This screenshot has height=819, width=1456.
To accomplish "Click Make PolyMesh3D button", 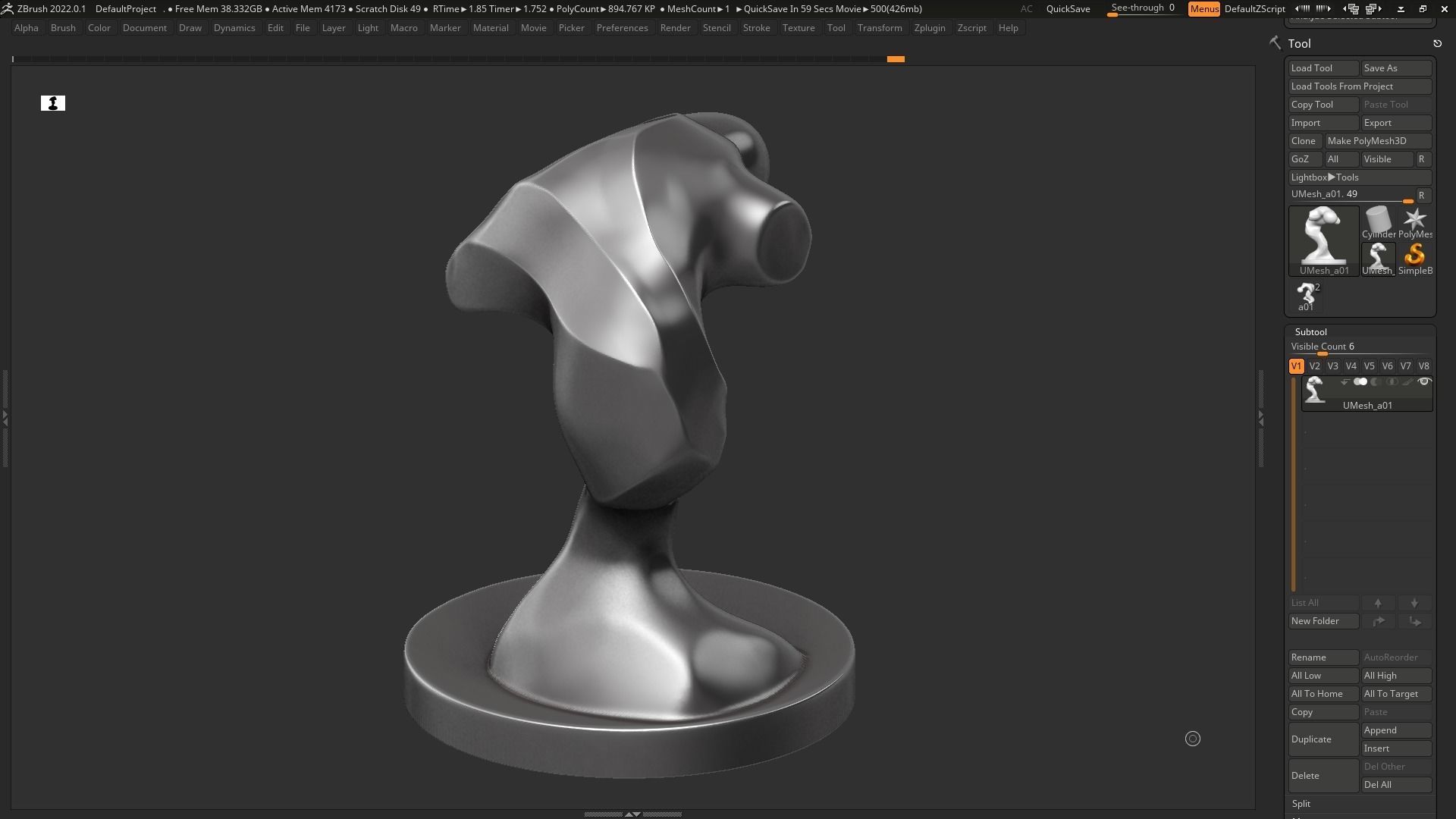I will click(1379, 141).
